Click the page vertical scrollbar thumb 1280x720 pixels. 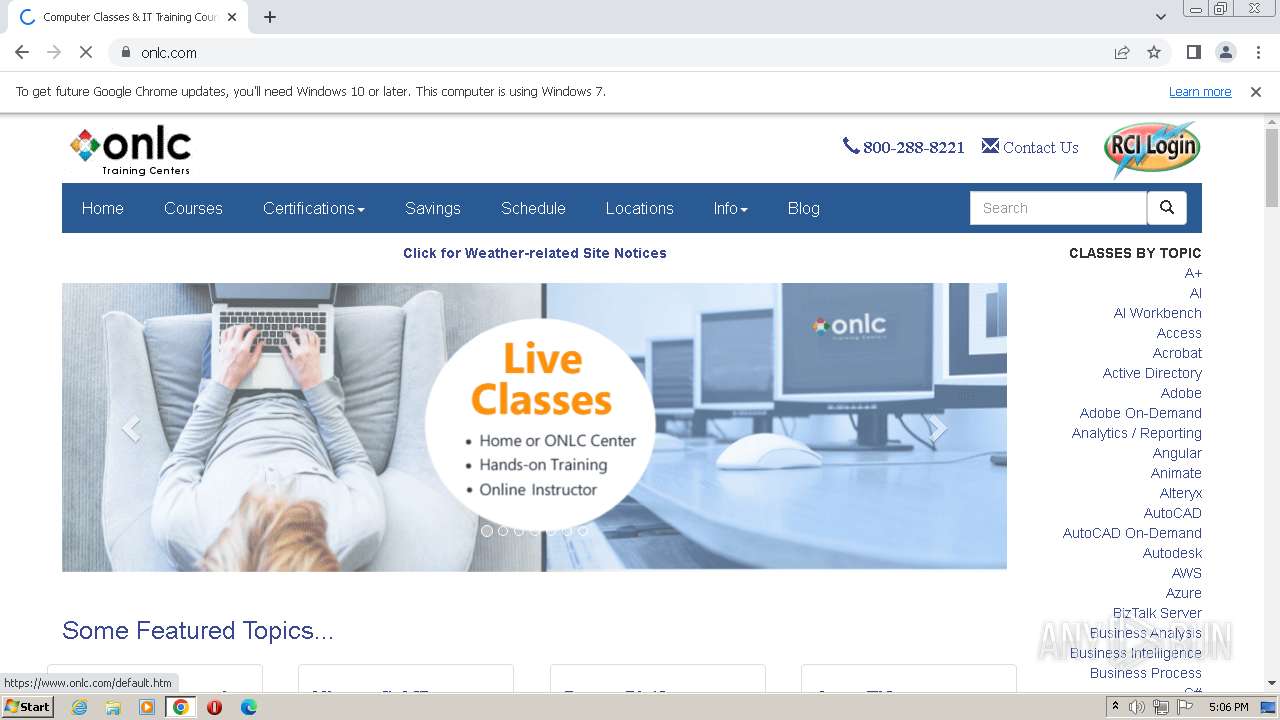coord(1272,168)
